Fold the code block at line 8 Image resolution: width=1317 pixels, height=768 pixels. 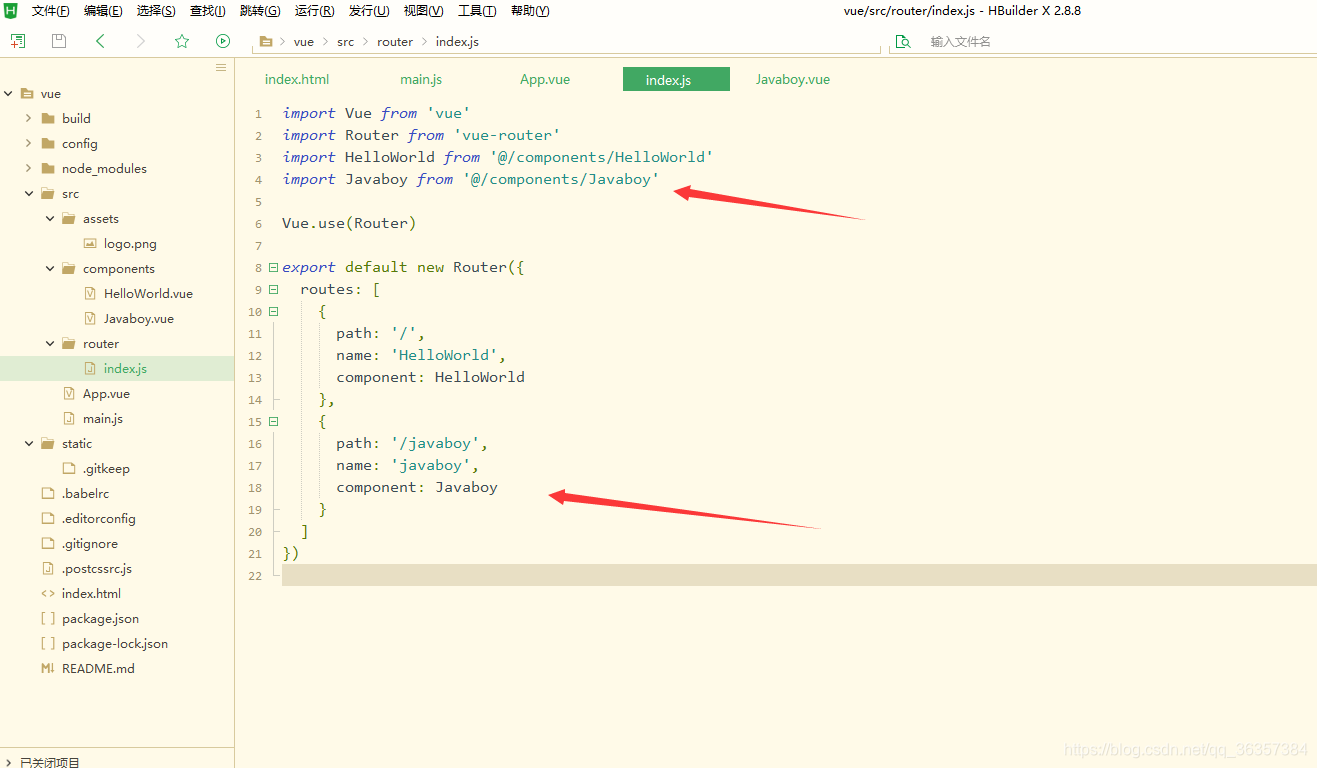coord(273,267)
